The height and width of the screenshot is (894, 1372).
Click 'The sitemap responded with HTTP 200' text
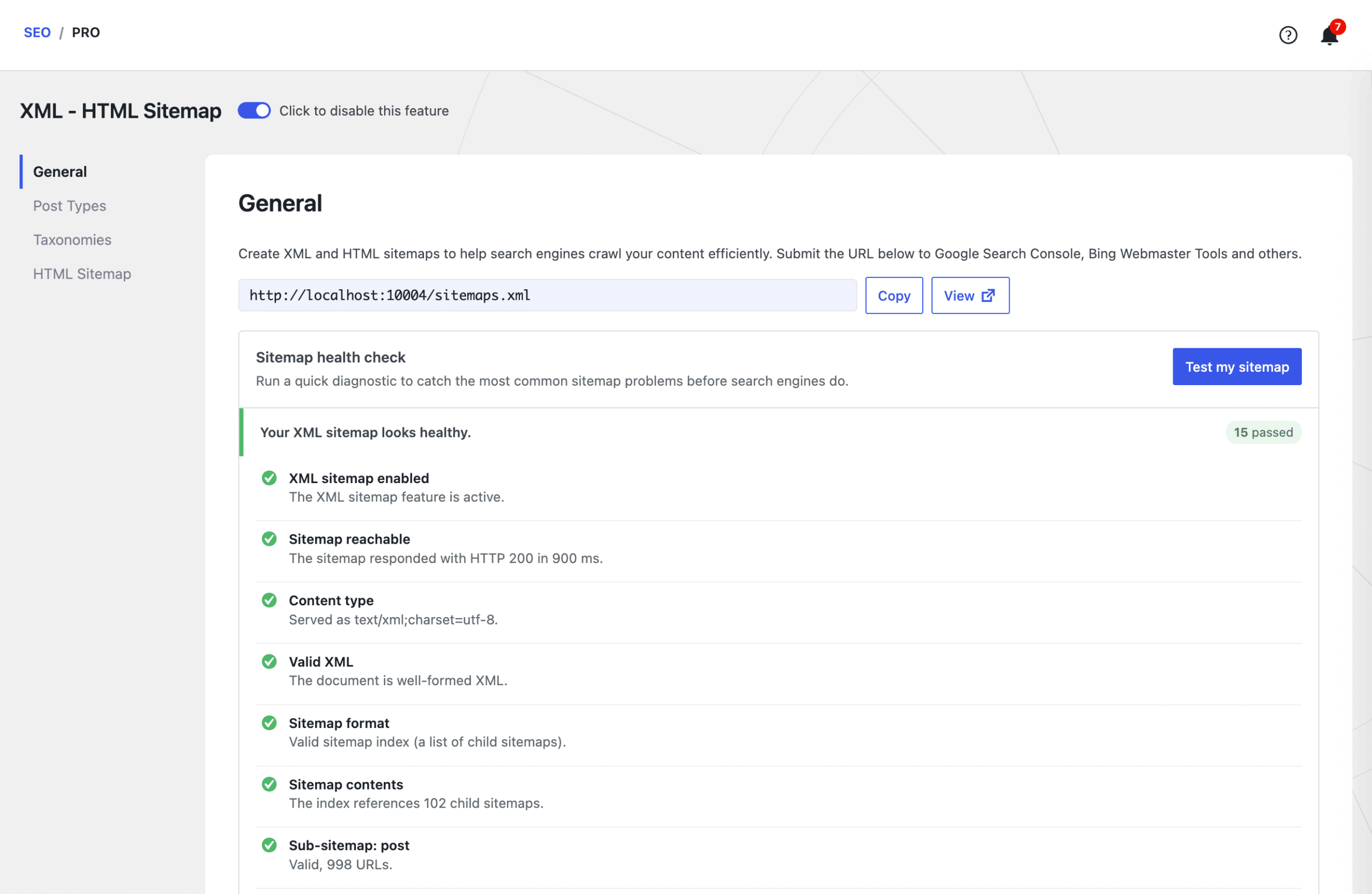click(x=445, y=558)
